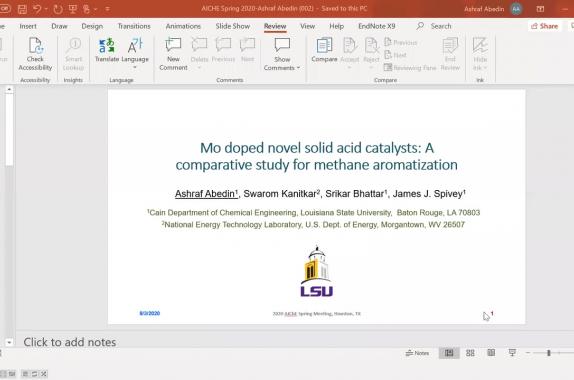The height and width of the screenshot is (380, 574).
Task: Switch to Slide Sorter view icon
Action: coord(470,353)
